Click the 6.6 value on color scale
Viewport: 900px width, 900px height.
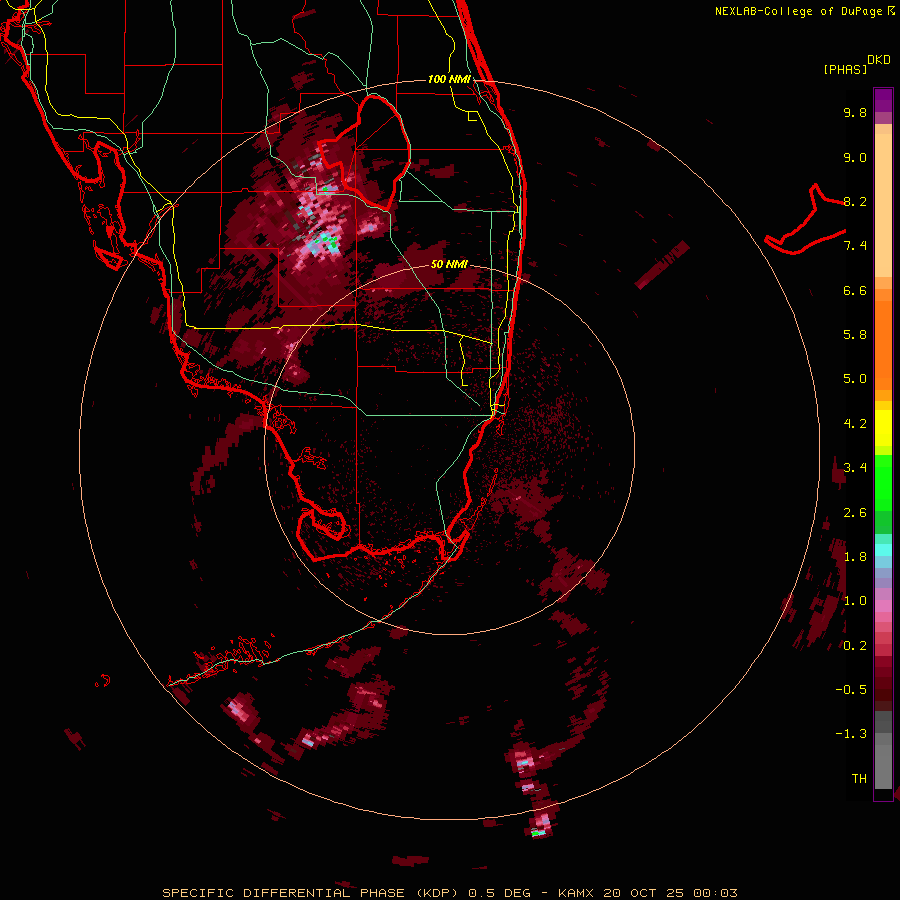pyautogui.click(x=855, y=290)
